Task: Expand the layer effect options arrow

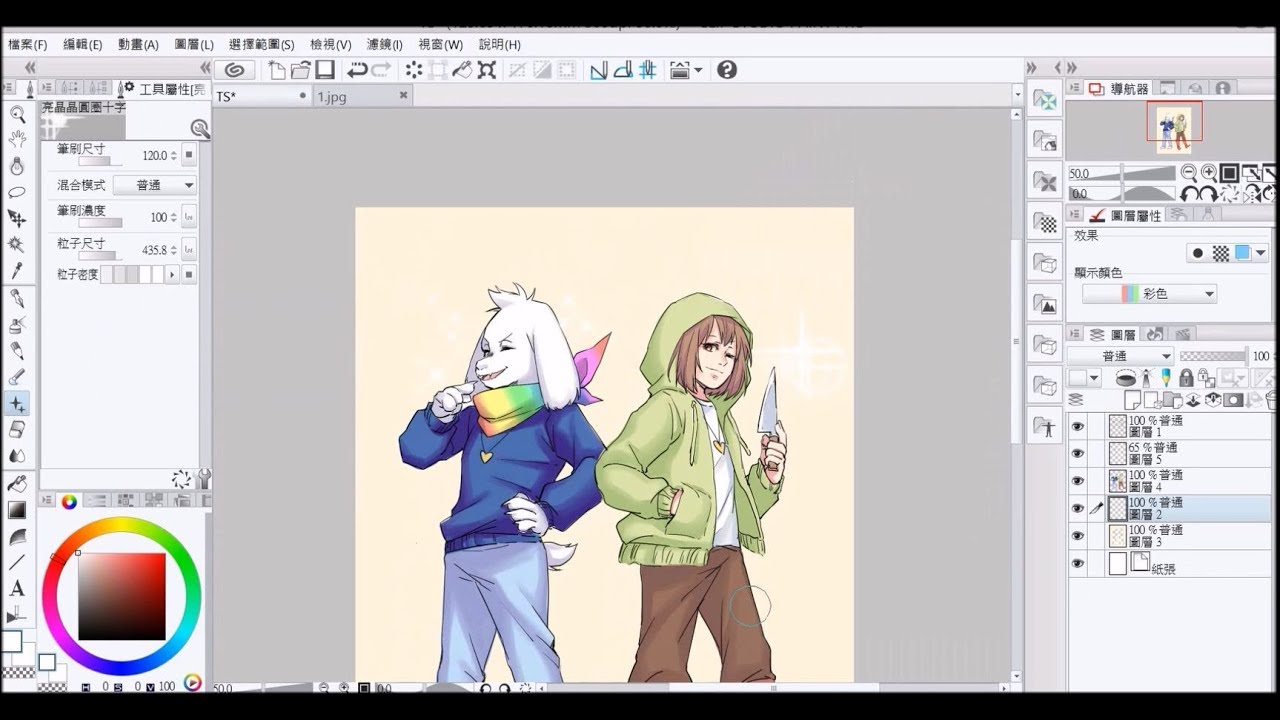Action: [x=1261, y=253]
